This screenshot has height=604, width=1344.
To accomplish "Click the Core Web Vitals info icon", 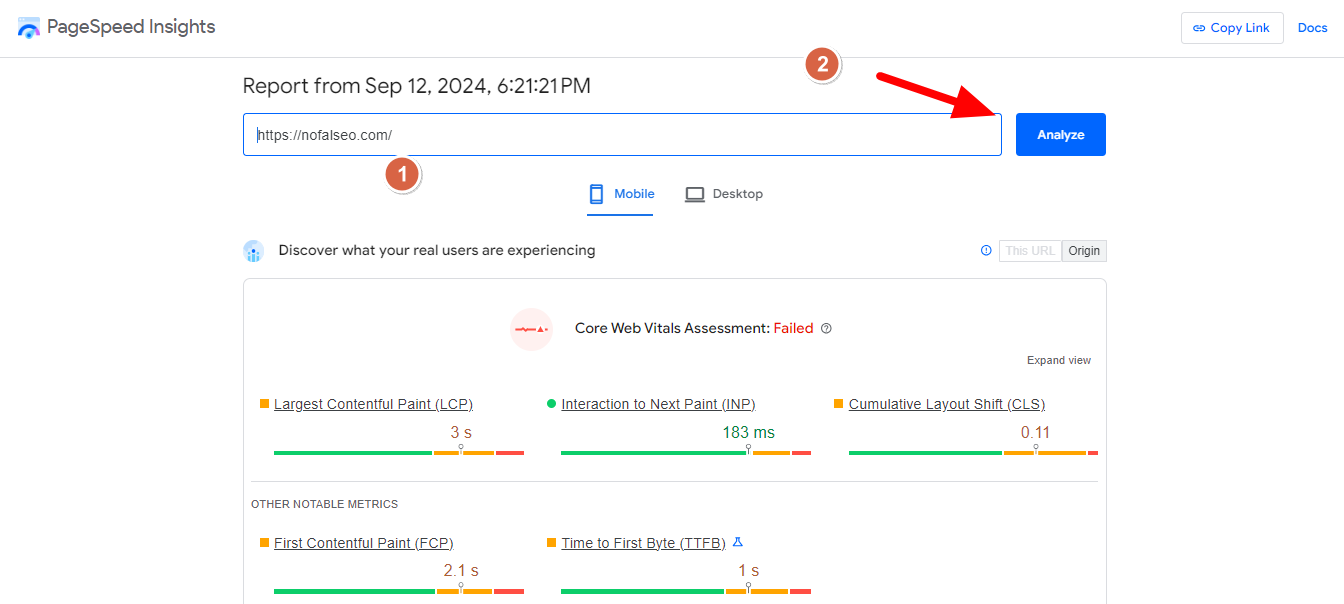I will click(826, 329).
